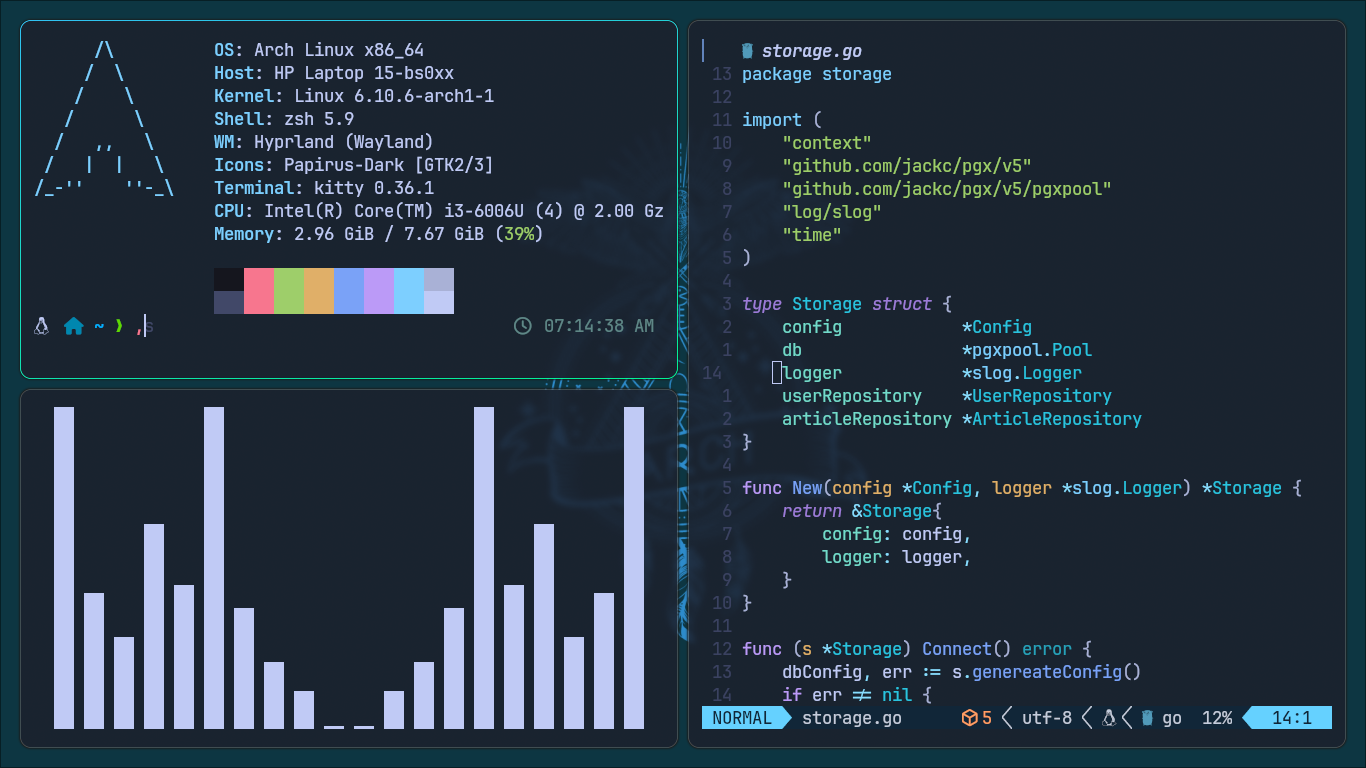Click the 14:1 cursor position indicator
This screenshot has width=1366, height=768.
click(x=1293, y=718)
